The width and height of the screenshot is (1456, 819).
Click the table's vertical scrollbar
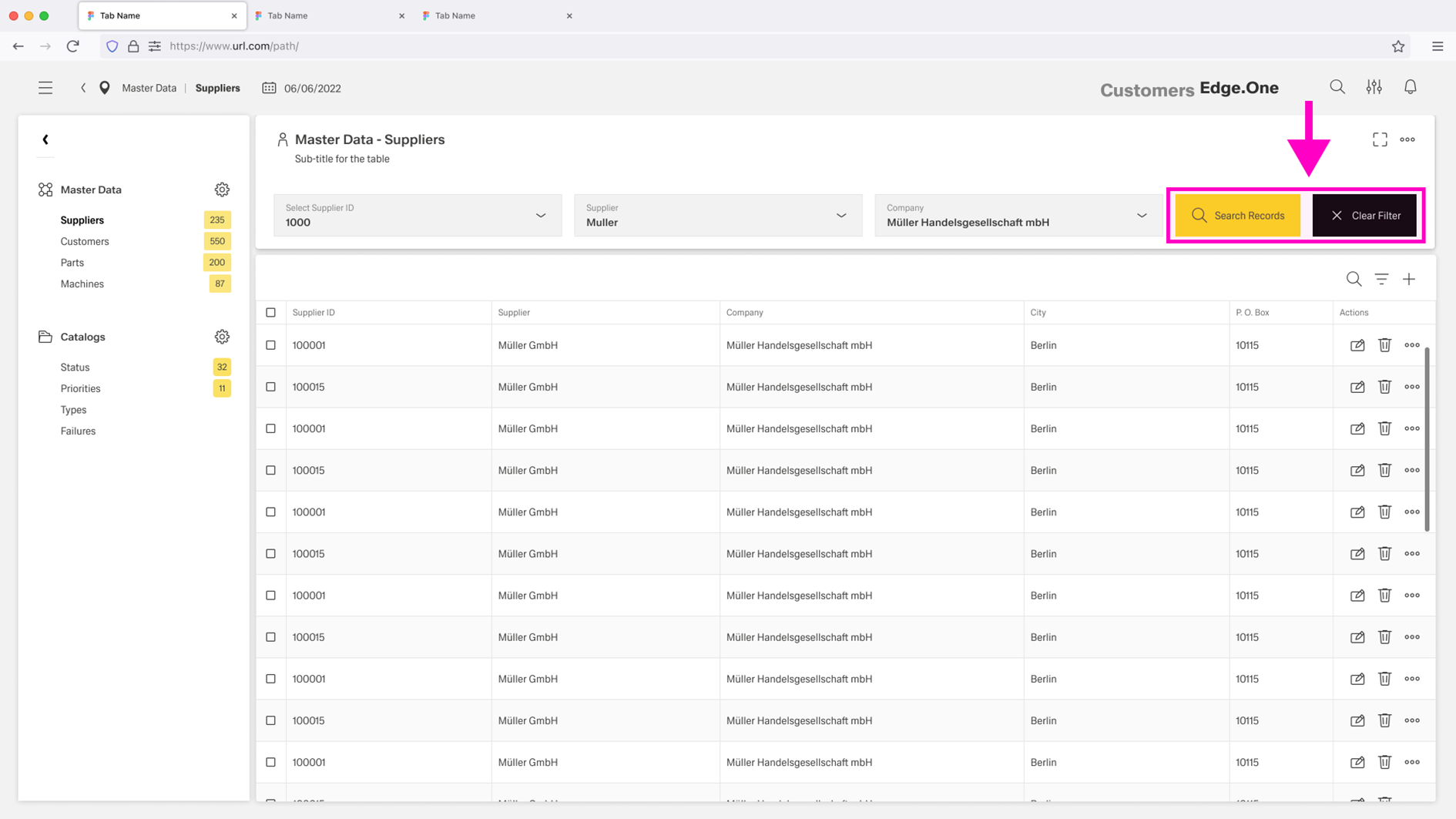pos(1427,439)
